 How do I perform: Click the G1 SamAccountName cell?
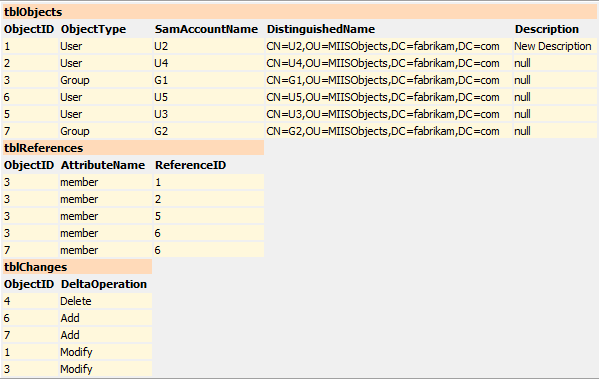click(209, 80)
